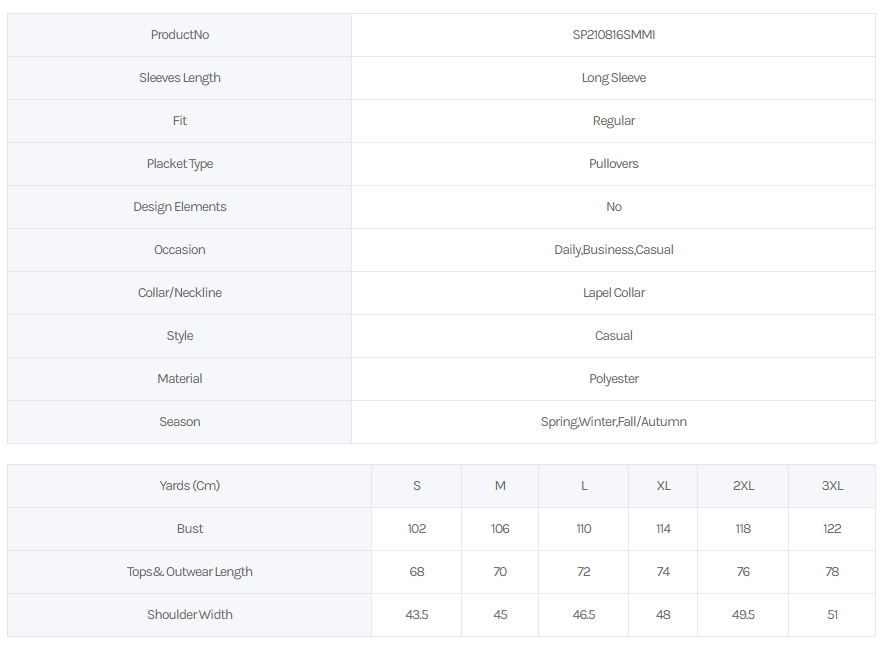This screenshot has height=646, width=887.
Task: Select the Lapel Collar value
Action: coord(613,293)
